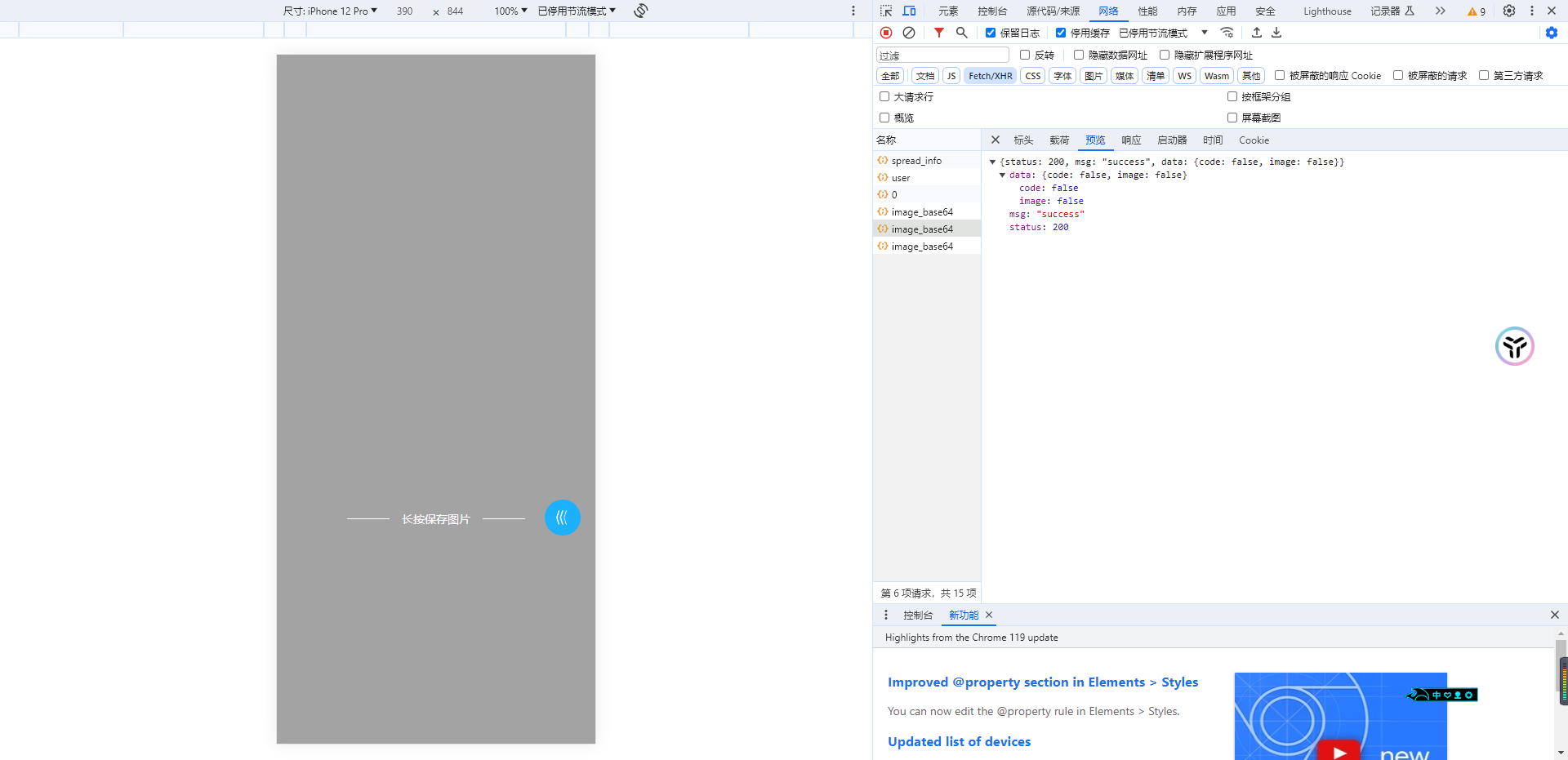The image size is (1568, 760).
Task: Open DevTools customize three-dot menu
Action: pyautogui.click(x=1532, y=11)
